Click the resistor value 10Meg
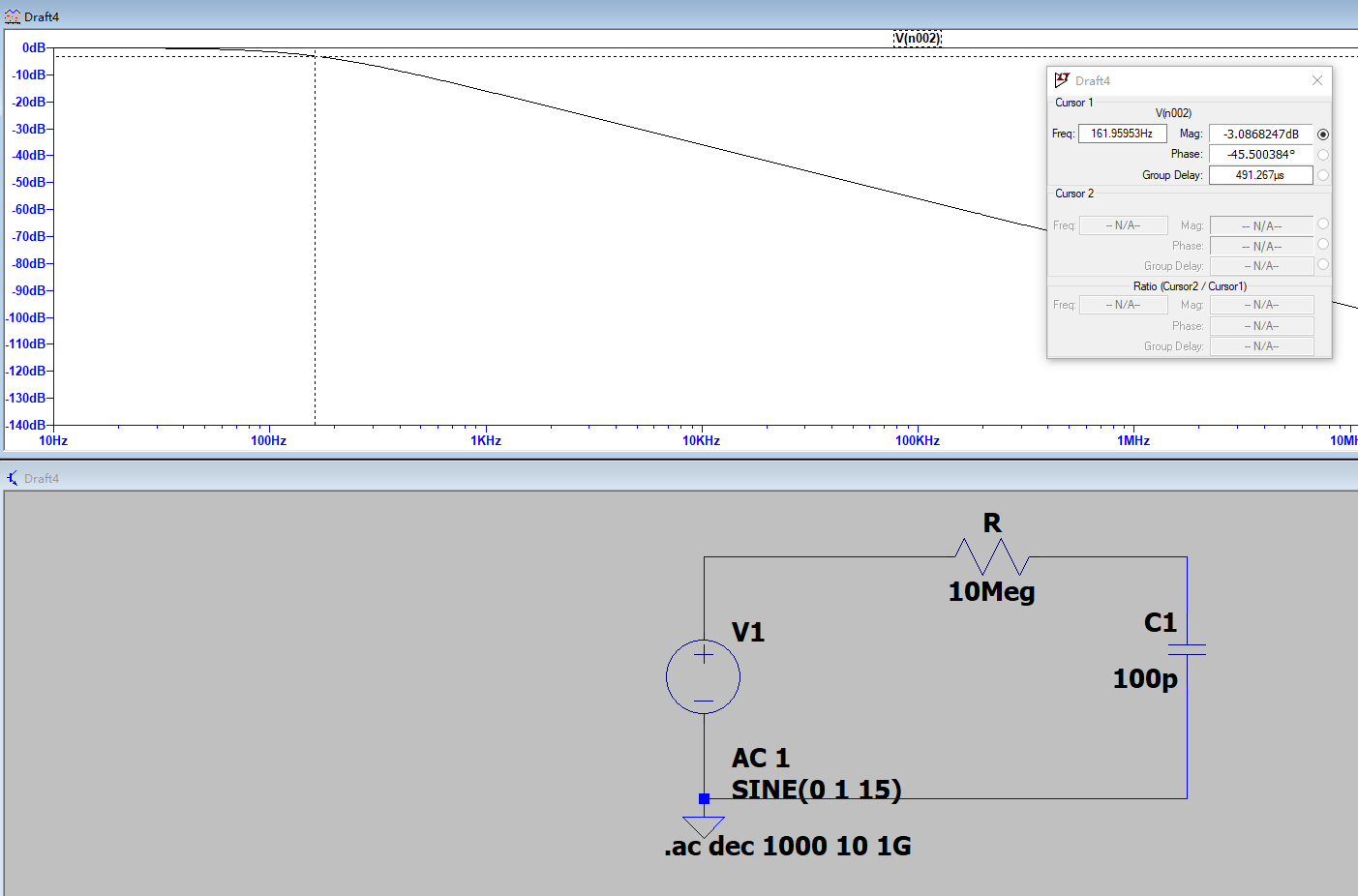 (991, 592)
